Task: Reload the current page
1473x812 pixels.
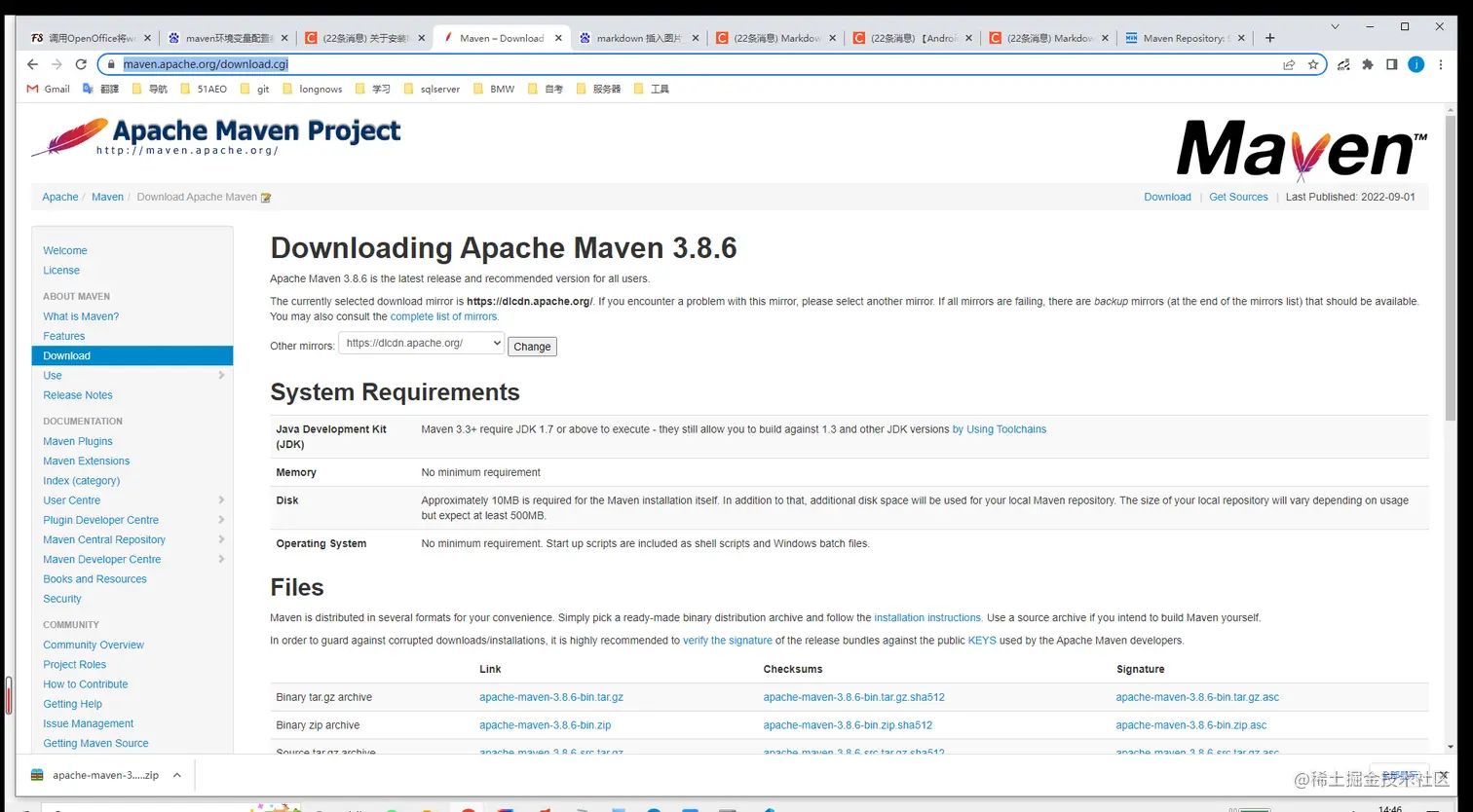Action: coord(80,64)
